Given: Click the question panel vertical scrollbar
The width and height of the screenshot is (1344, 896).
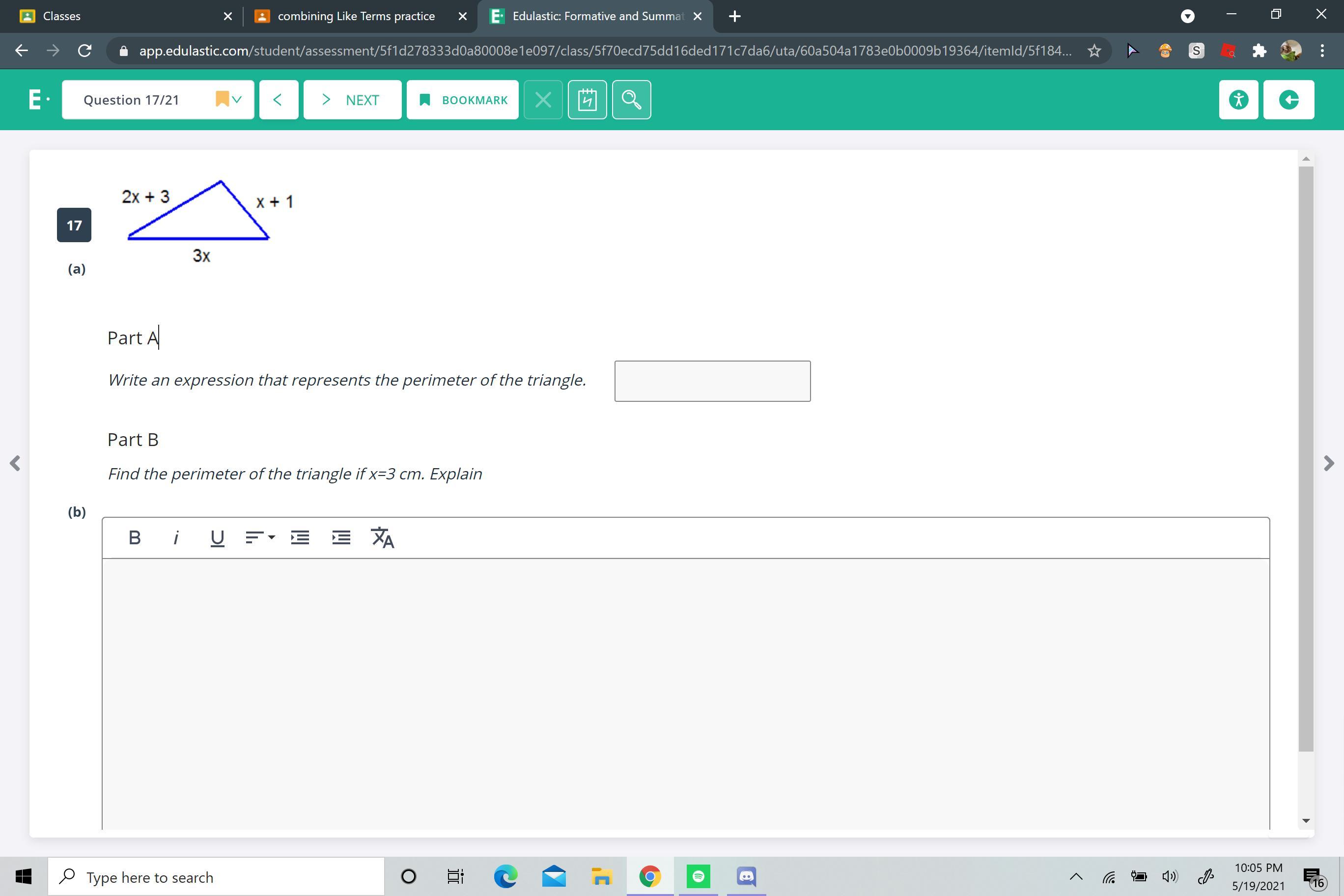Looking at the screenshot, I should [1305, 457].
